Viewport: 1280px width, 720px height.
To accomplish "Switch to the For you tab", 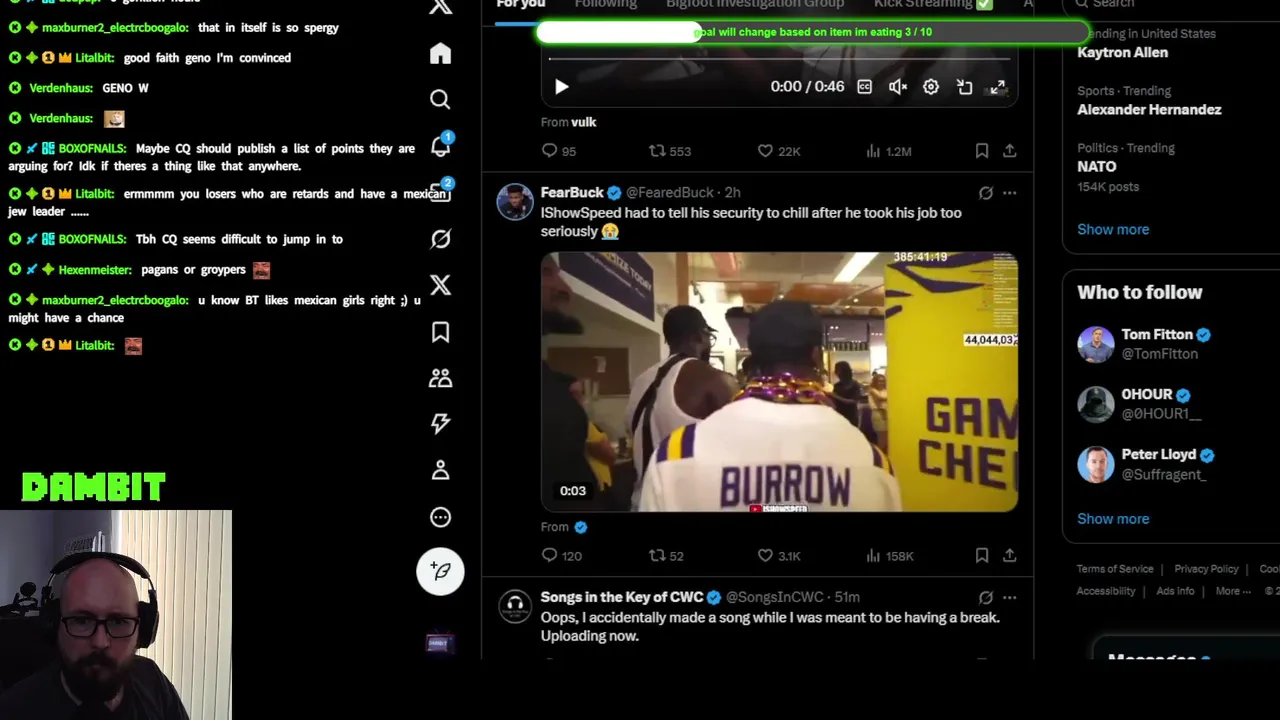I will [x=521, y=4].
